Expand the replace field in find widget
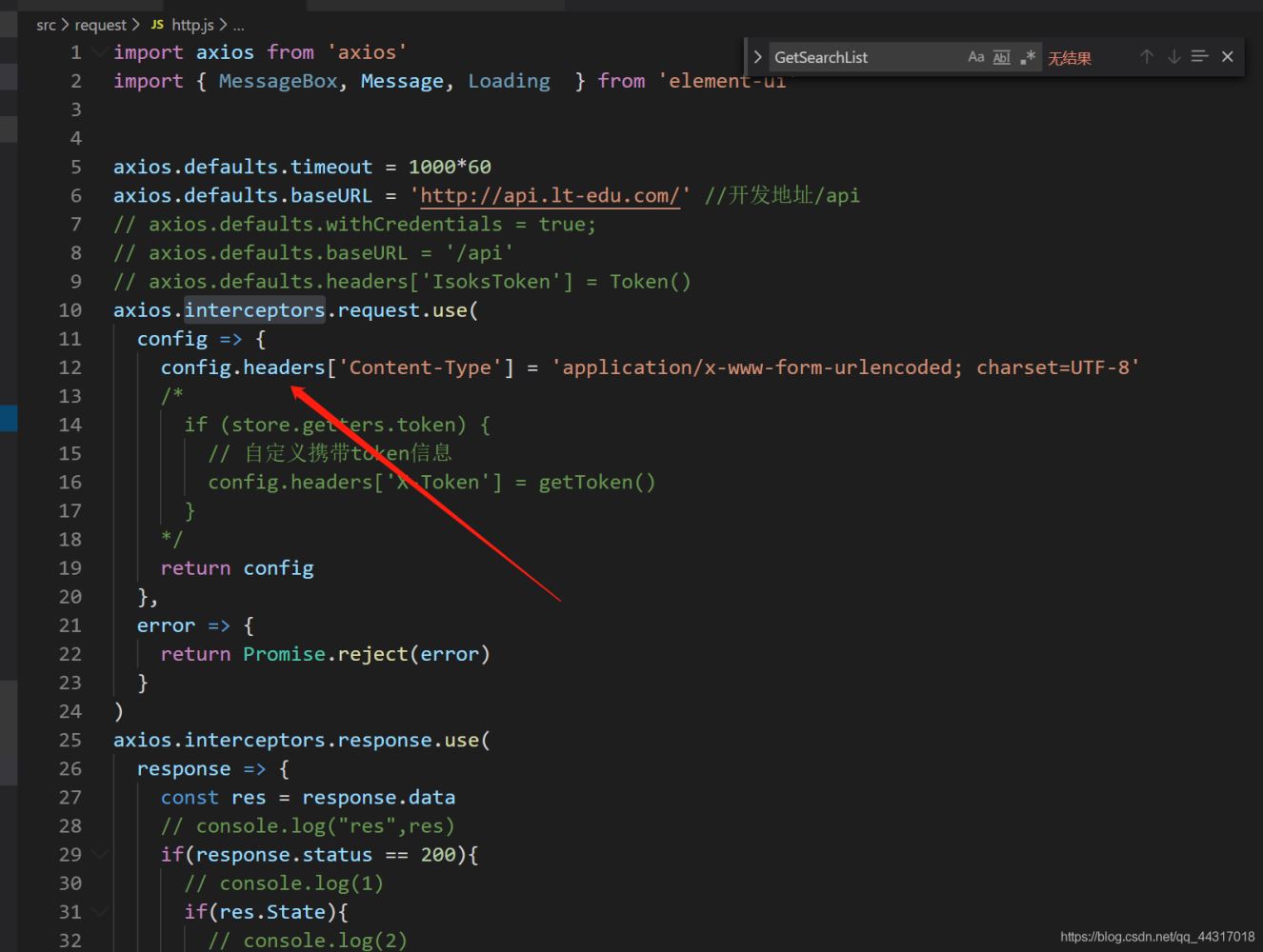This screenshot has width=1263, height=952. pyautogui.click(x=757, y=57)
